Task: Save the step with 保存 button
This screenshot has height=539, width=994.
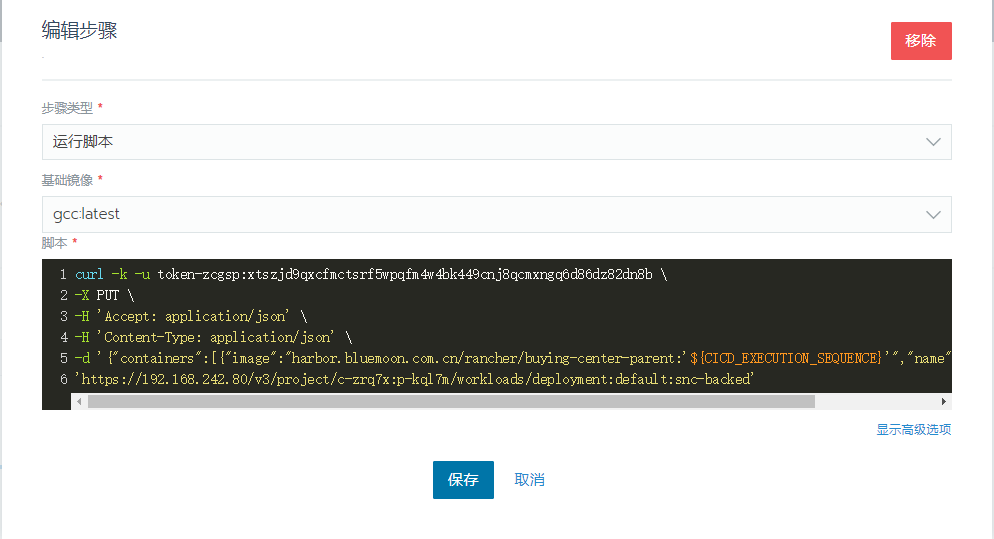Action: (463, 480)
